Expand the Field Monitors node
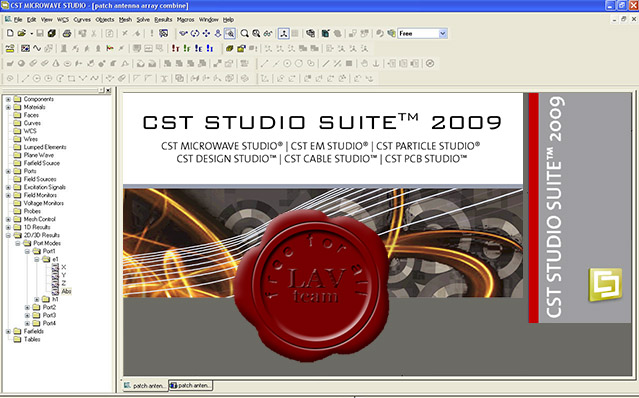The image size is (639, 398). point(8,195)
